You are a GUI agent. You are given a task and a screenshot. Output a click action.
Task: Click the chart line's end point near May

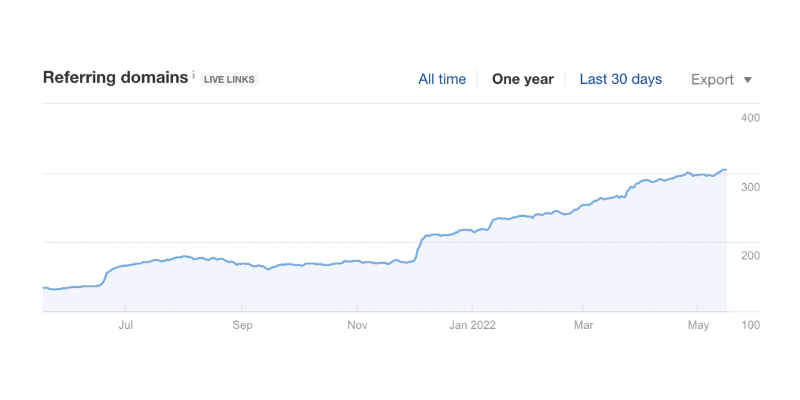[726, 169]
